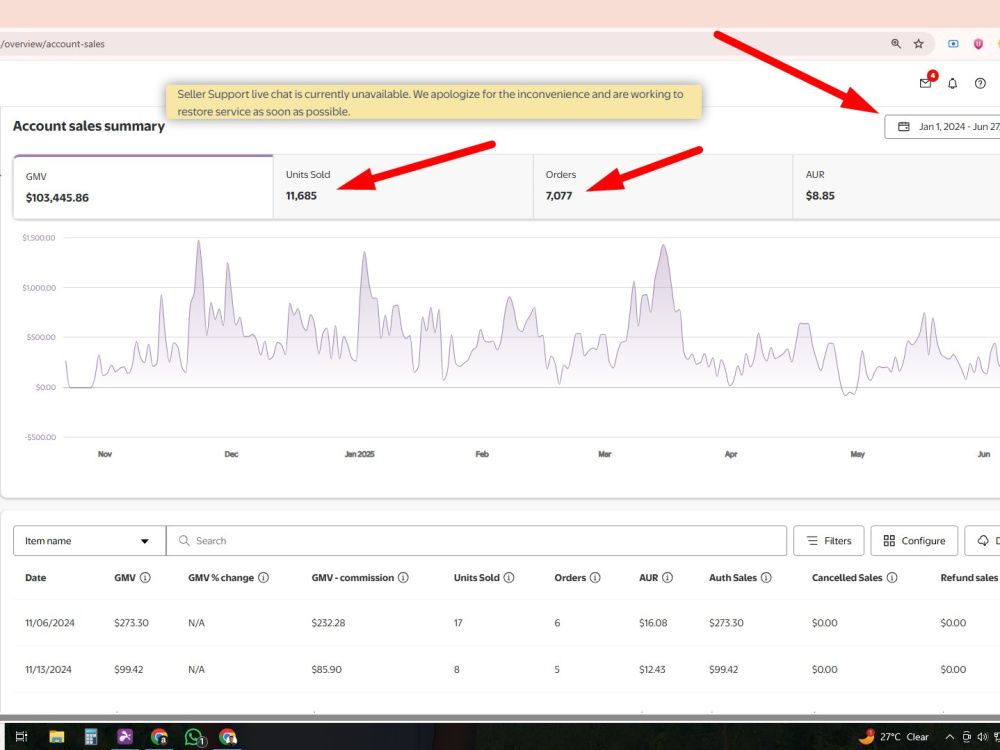Open File Explorer from taskbar

point(57,737)
